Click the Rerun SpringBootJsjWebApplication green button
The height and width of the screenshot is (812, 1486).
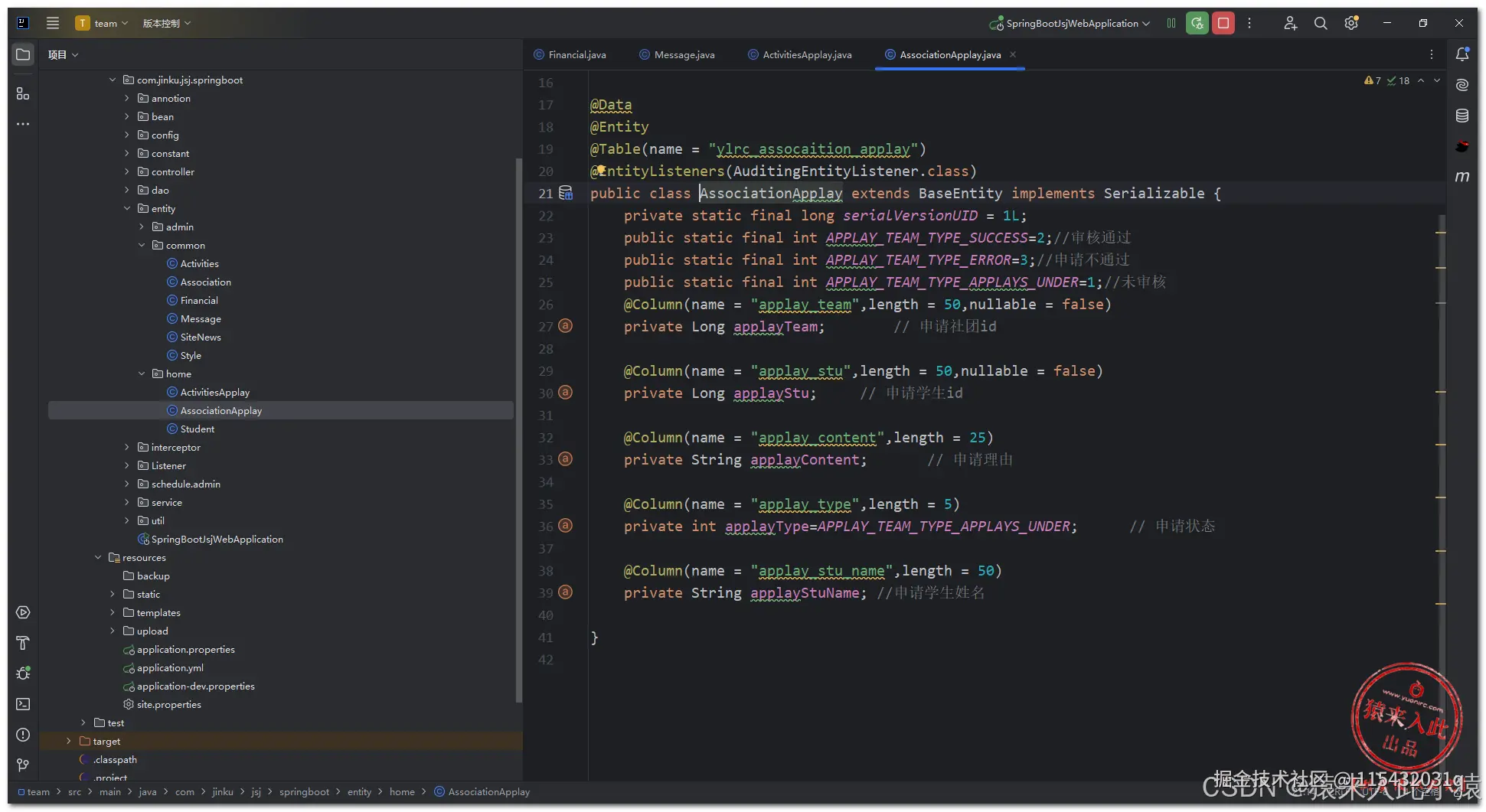[1197, 24]
